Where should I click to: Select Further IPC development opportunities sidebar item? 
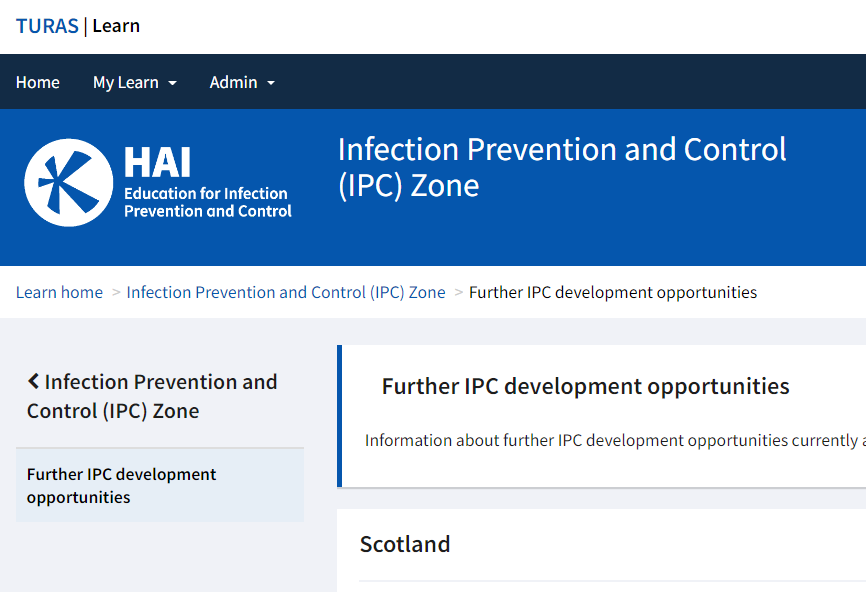click(x=160, y=485)
